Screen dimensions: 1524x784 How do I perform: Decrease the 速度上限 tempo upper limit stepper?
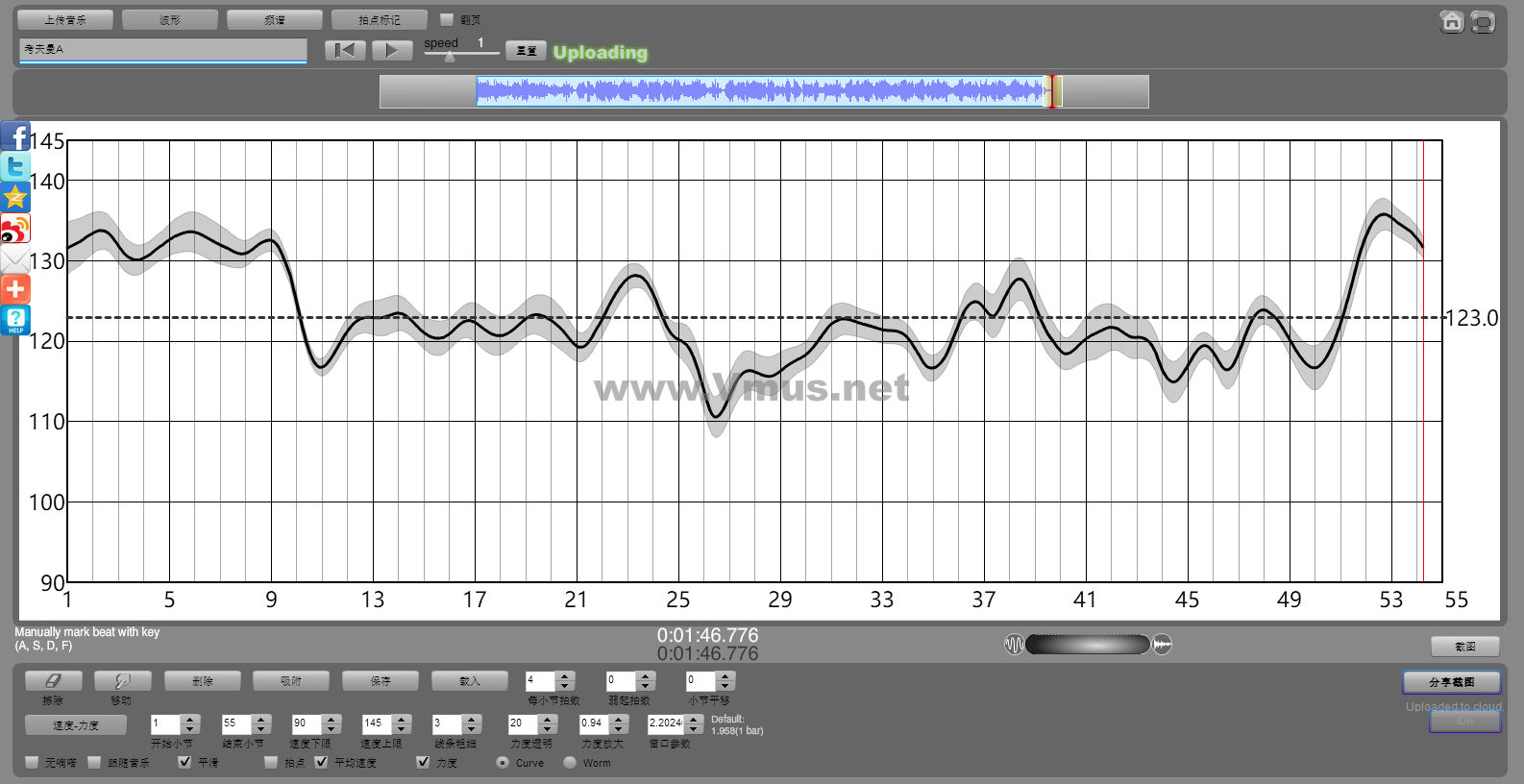point(402,728)
